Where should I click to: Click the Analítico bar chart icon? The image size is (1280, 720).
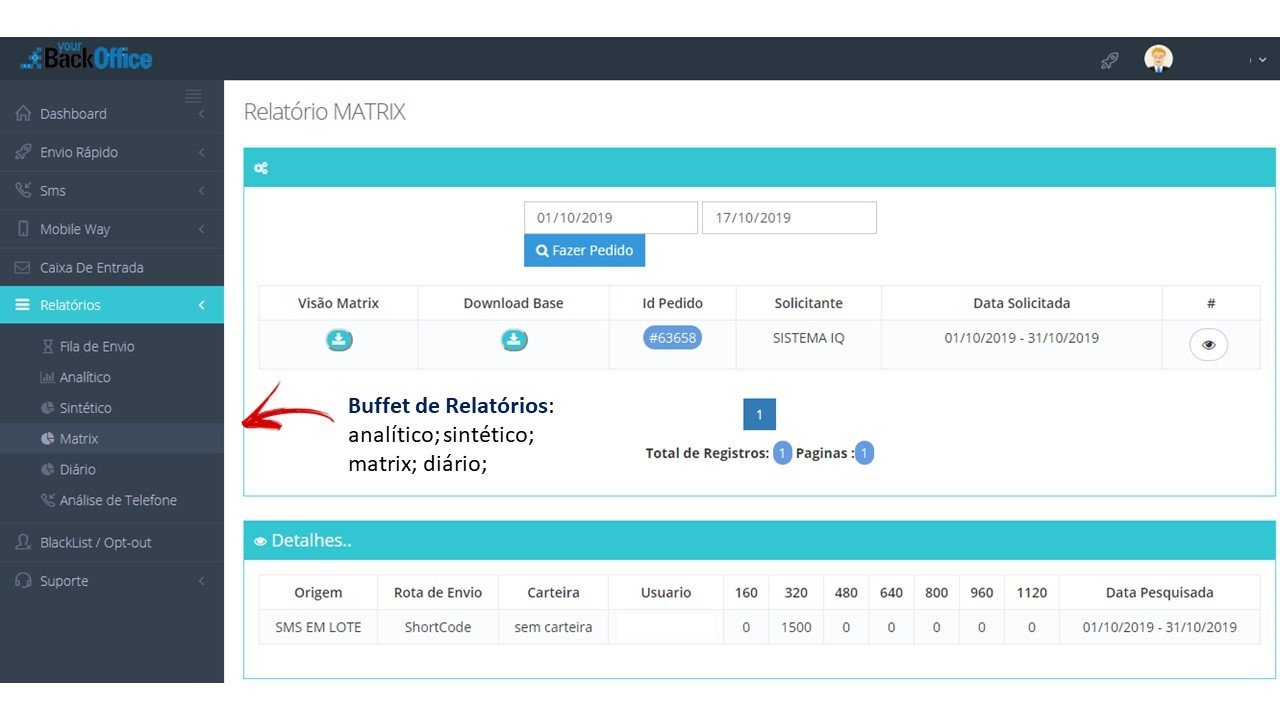[47, 377]
